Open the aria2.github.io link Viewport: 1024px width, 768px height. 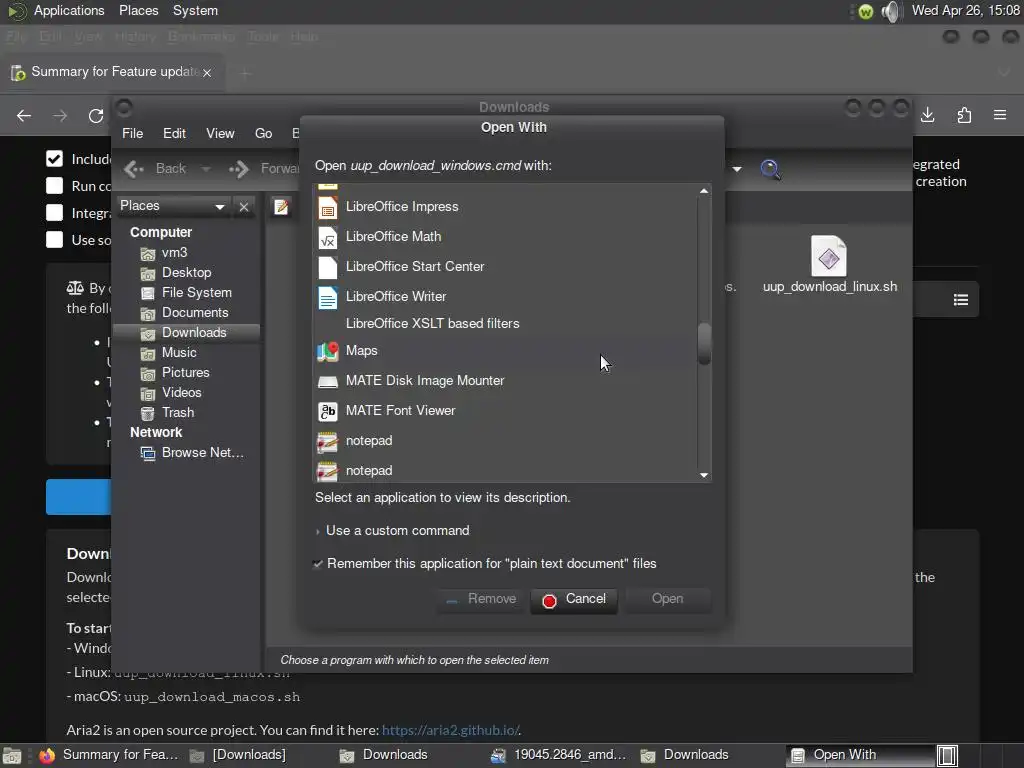(451, 730)
